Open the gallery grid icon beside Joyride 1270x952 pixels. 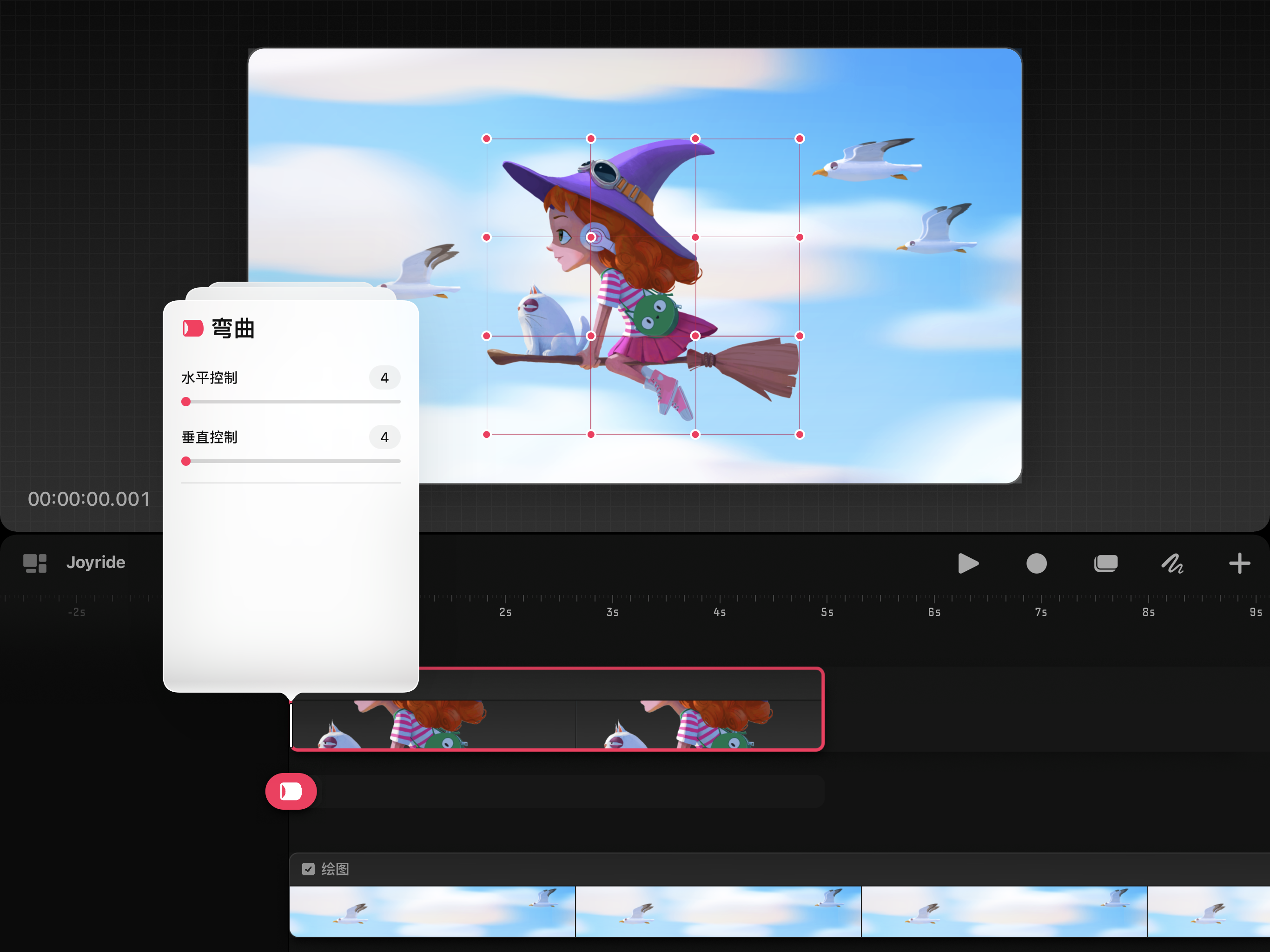(x=34, y=563)
